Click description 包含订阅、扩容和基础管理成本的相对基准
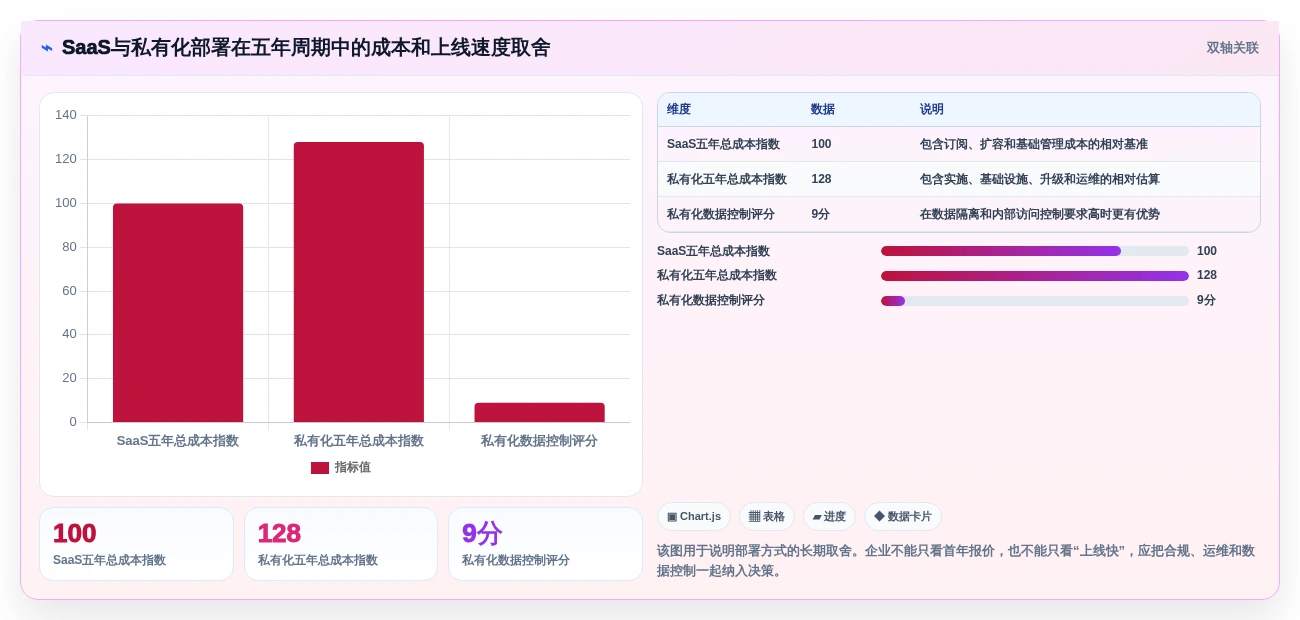Viewport: 1300px width, 620px height. click(x=1034, y=144)
